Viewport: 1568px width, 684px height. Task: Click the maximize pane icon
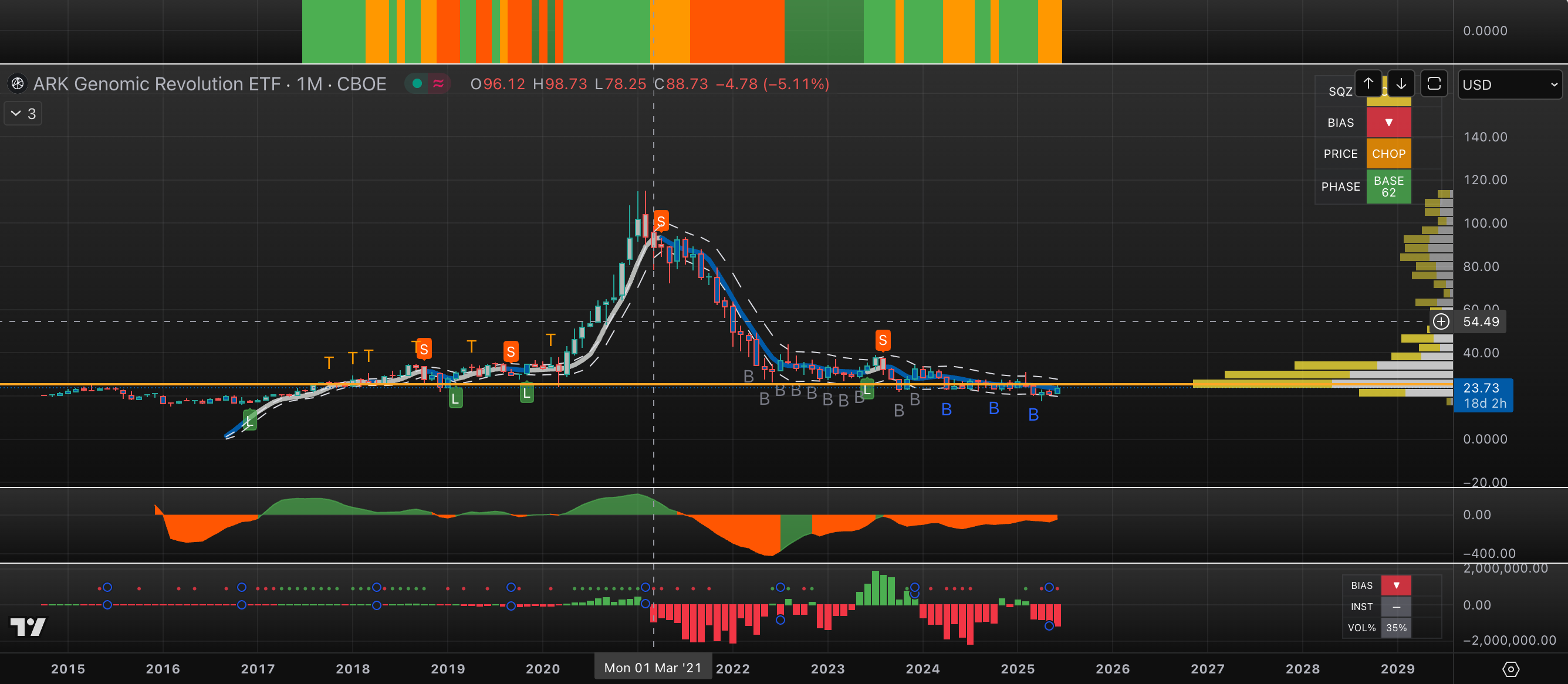pyautogui.click(x=1434, y=83)
